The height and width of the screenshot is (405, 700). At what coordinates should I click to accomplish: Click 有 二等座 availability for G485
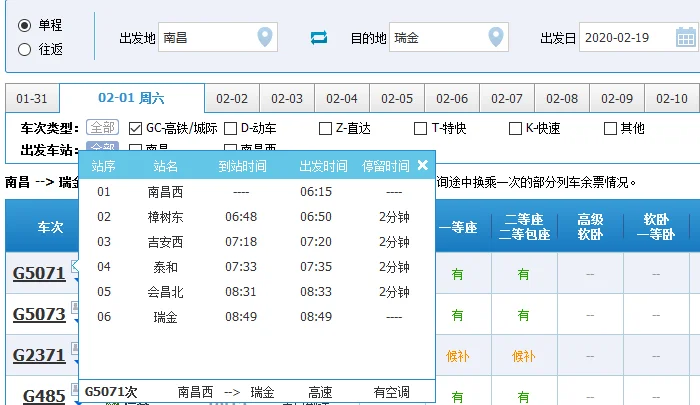pyautogui.click(x=523, y=397)
